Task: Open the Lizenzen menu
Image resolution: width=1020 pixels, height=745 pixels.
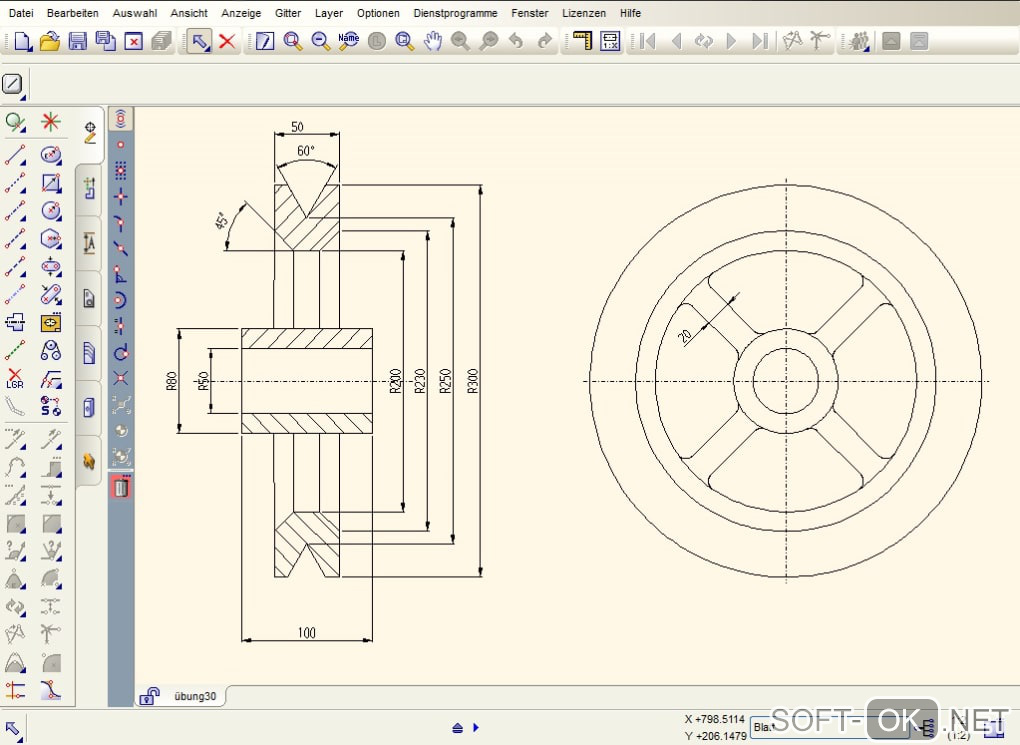Action: tap(584, 13)
